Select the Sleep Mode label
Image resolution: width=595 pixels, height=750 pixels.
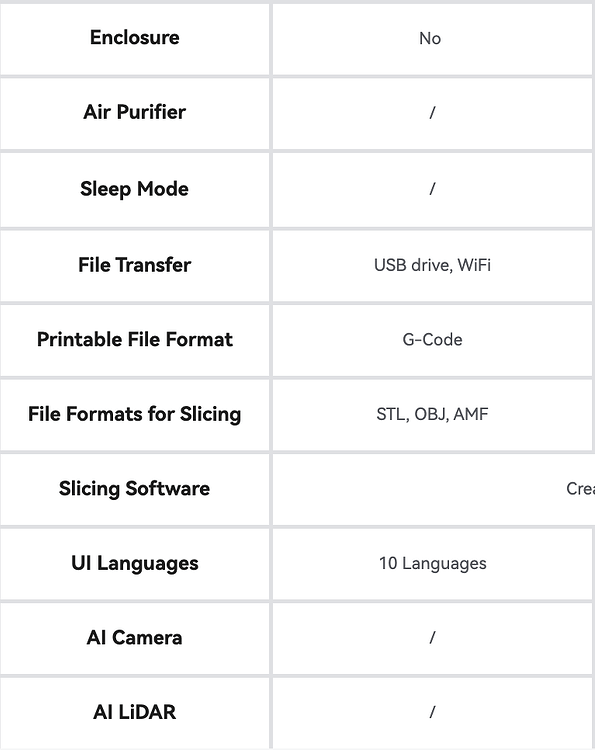pyautogui.click(x=134, y=189)
